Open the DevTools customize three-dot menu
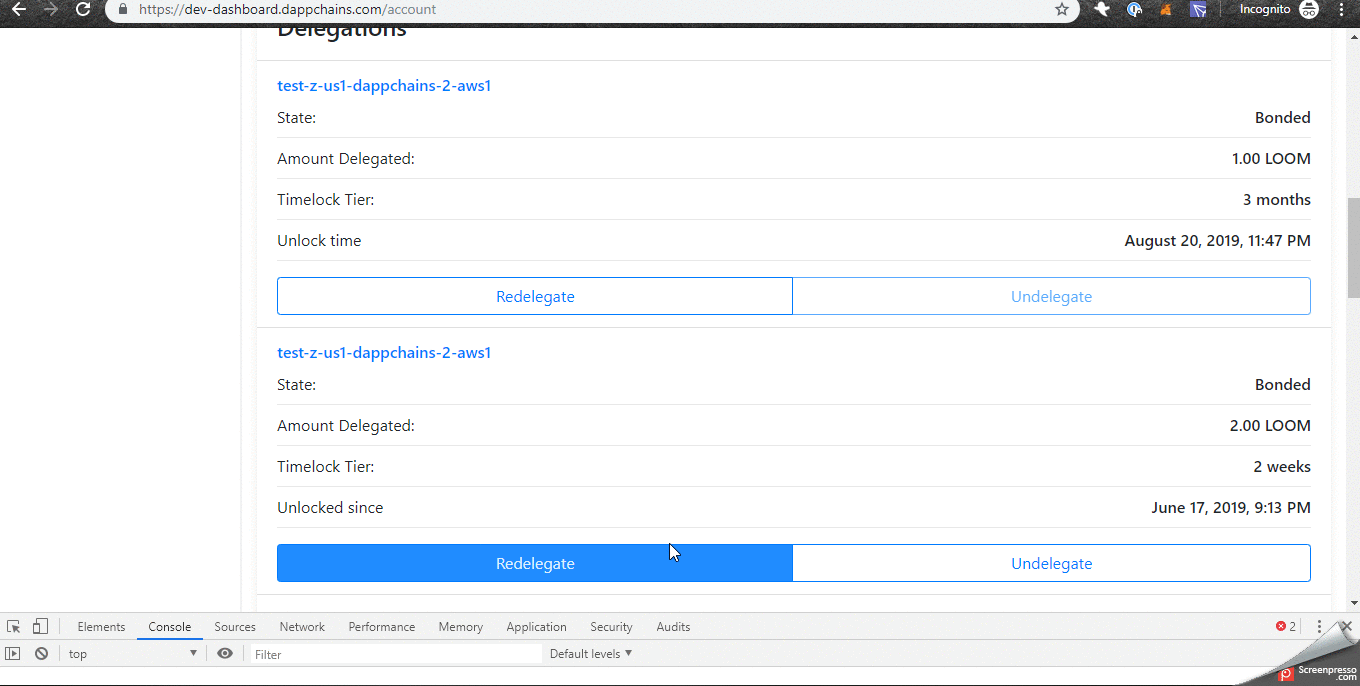 (1319, 627)
